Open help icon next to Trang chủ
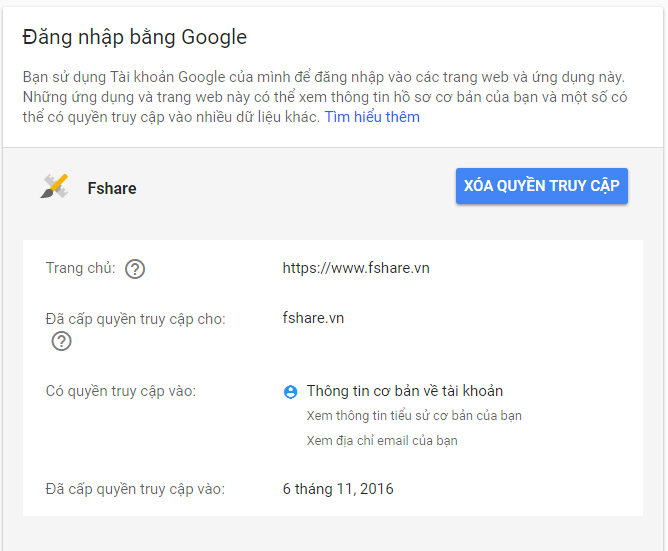Image resolution: width=668 pixels, height=551 pixels. [x=135, y=269]
